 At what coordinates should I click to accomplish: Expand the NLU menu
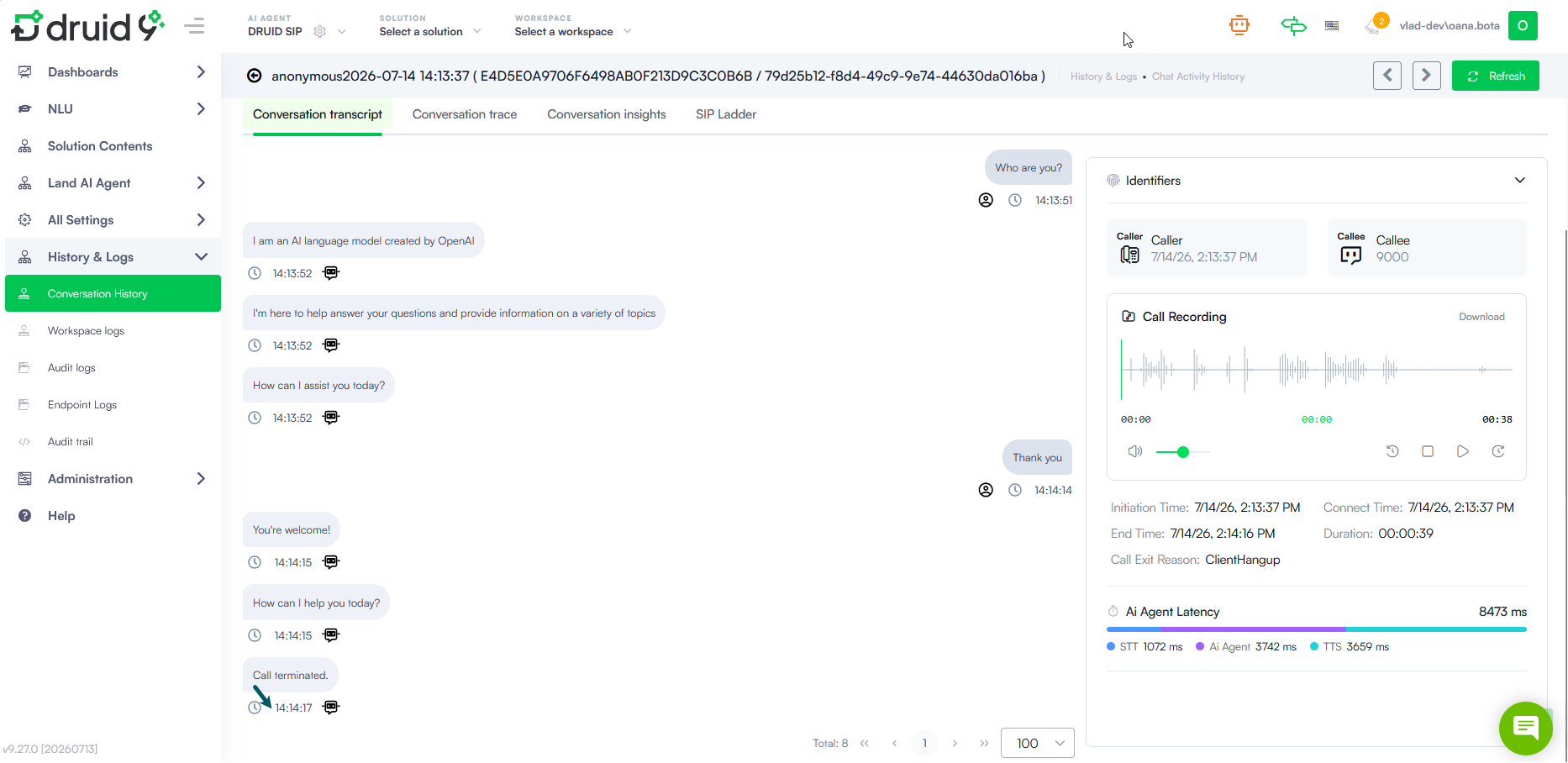tap(113, 109)
